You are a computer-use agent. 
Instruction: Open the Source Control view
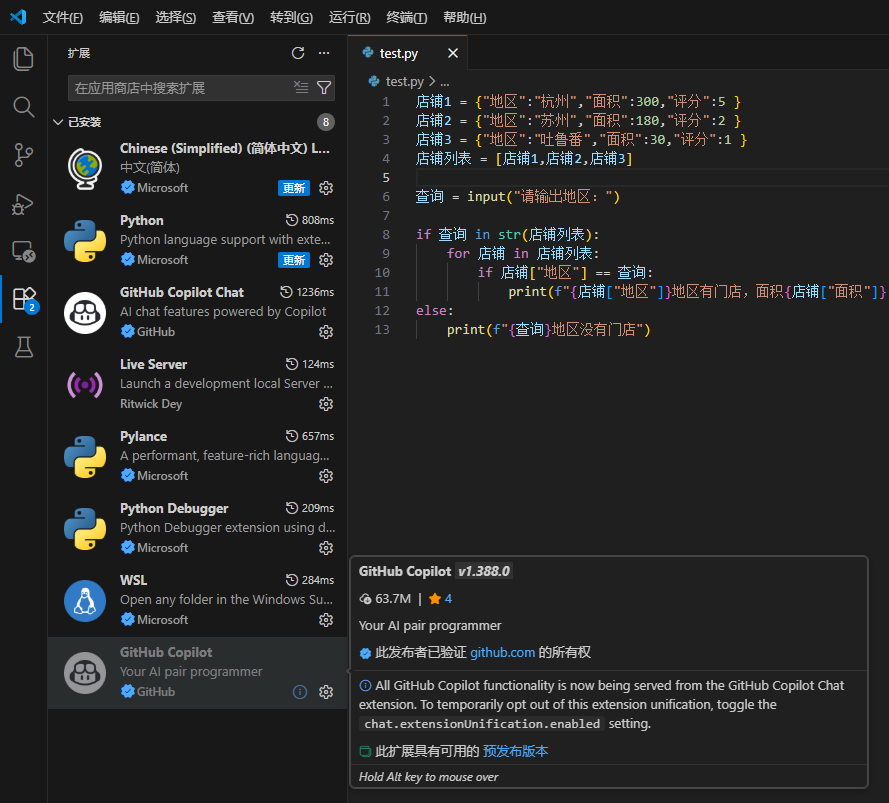23,155
